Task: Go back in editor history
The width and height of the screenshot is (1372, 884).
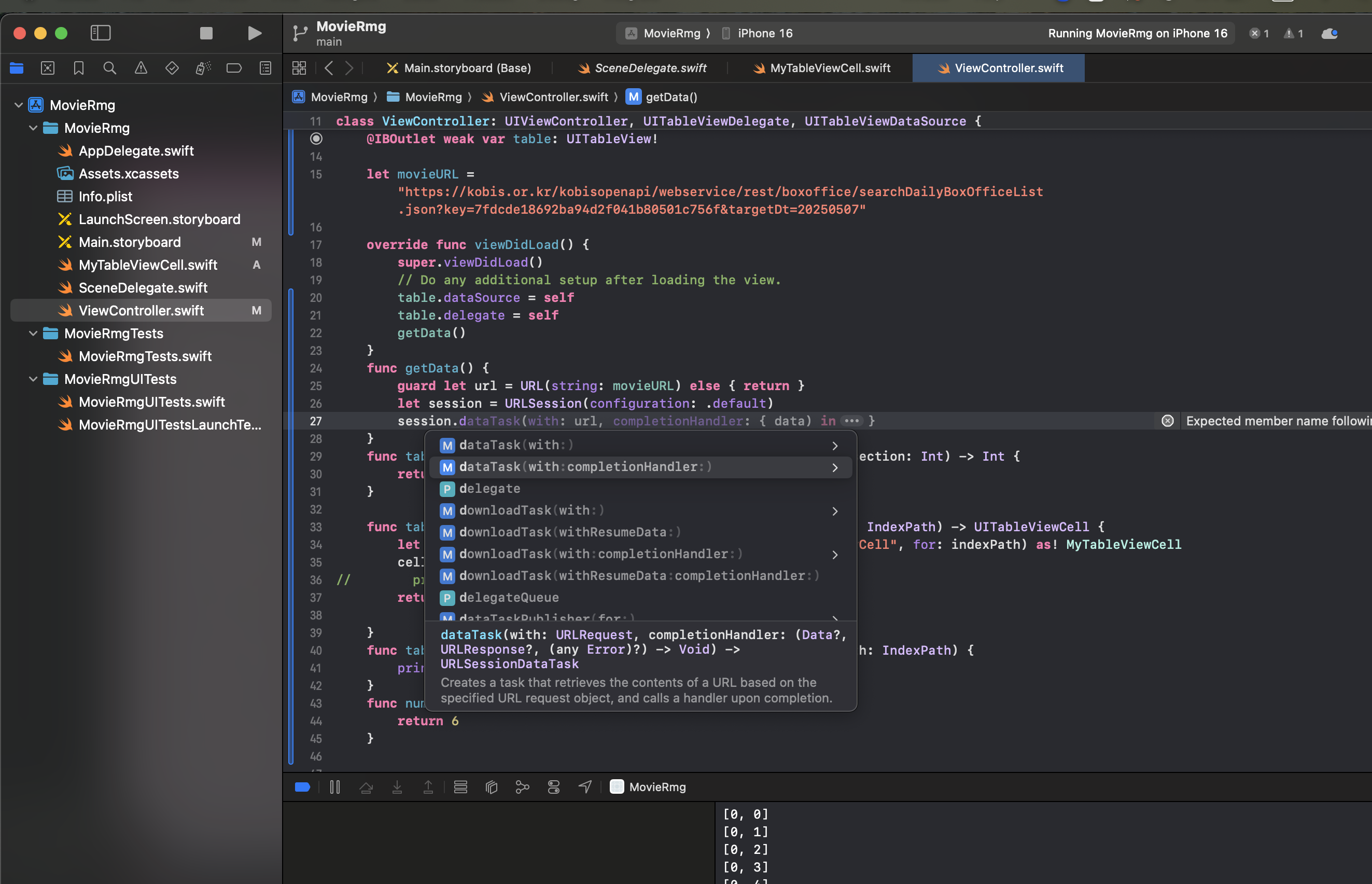Action: click(329, 68)
